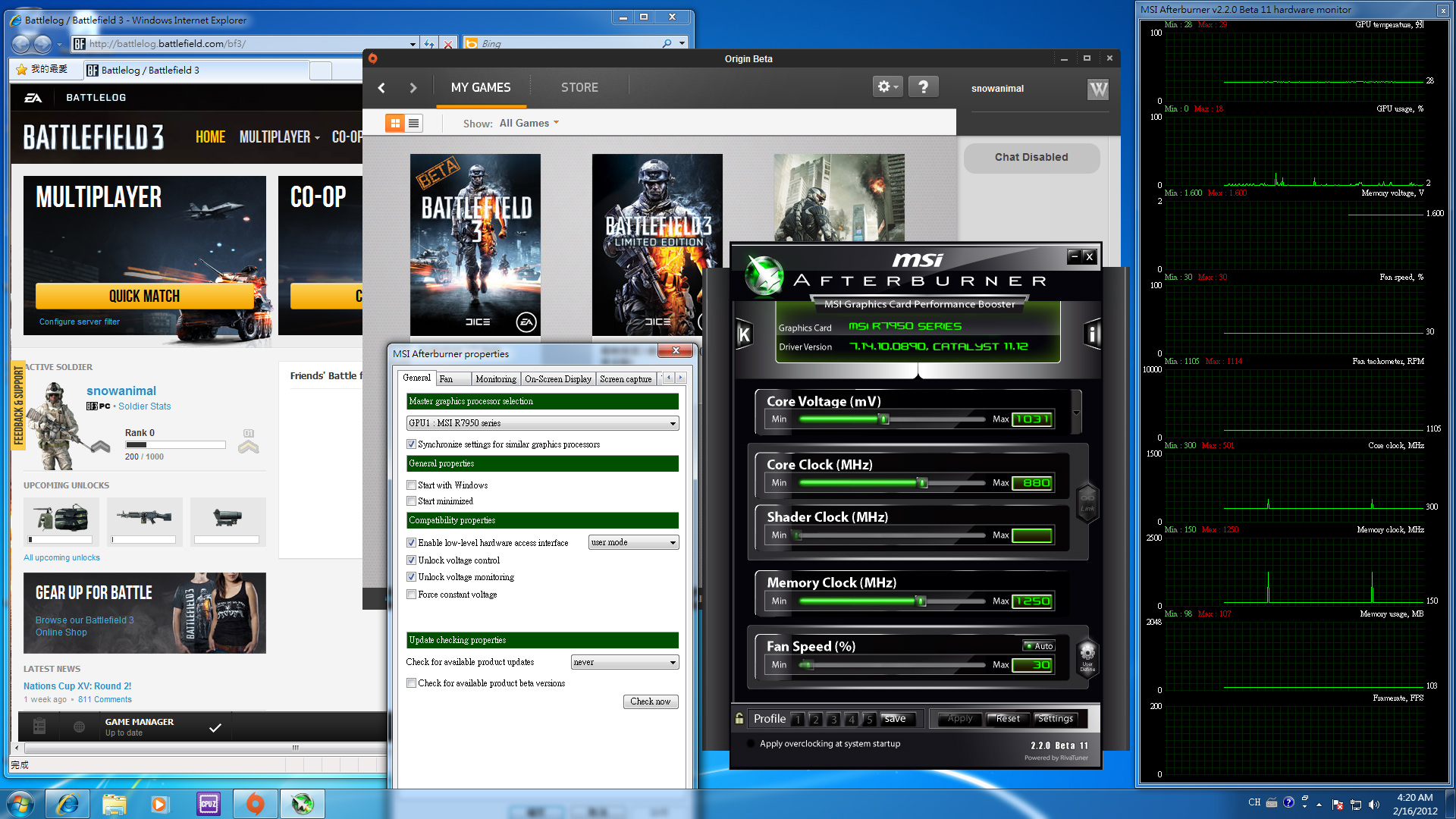This screenshot has width=1456, height=819.
Task: Switch Origin library to grid view
Action: (x=395, y=123)
